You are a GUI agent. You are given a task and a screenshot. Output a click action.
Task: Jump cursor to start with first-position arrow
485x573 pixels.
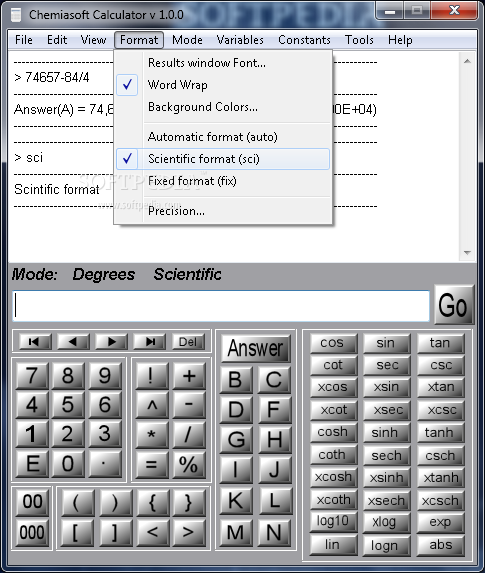(x=35, y=342)
